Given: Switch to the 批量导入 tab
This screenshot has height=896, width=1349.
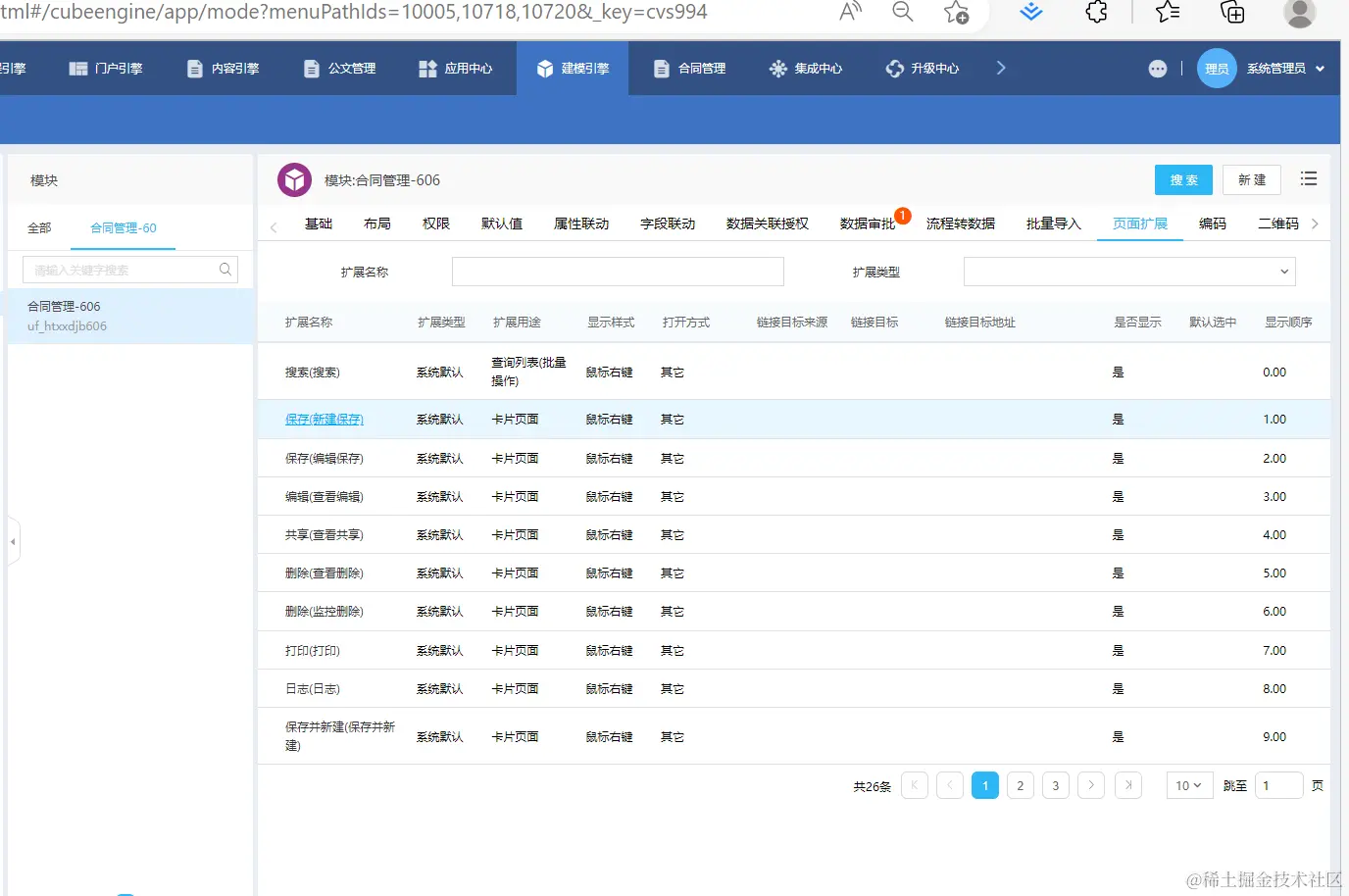Looking at the screenshot, I should (1054, 224).
